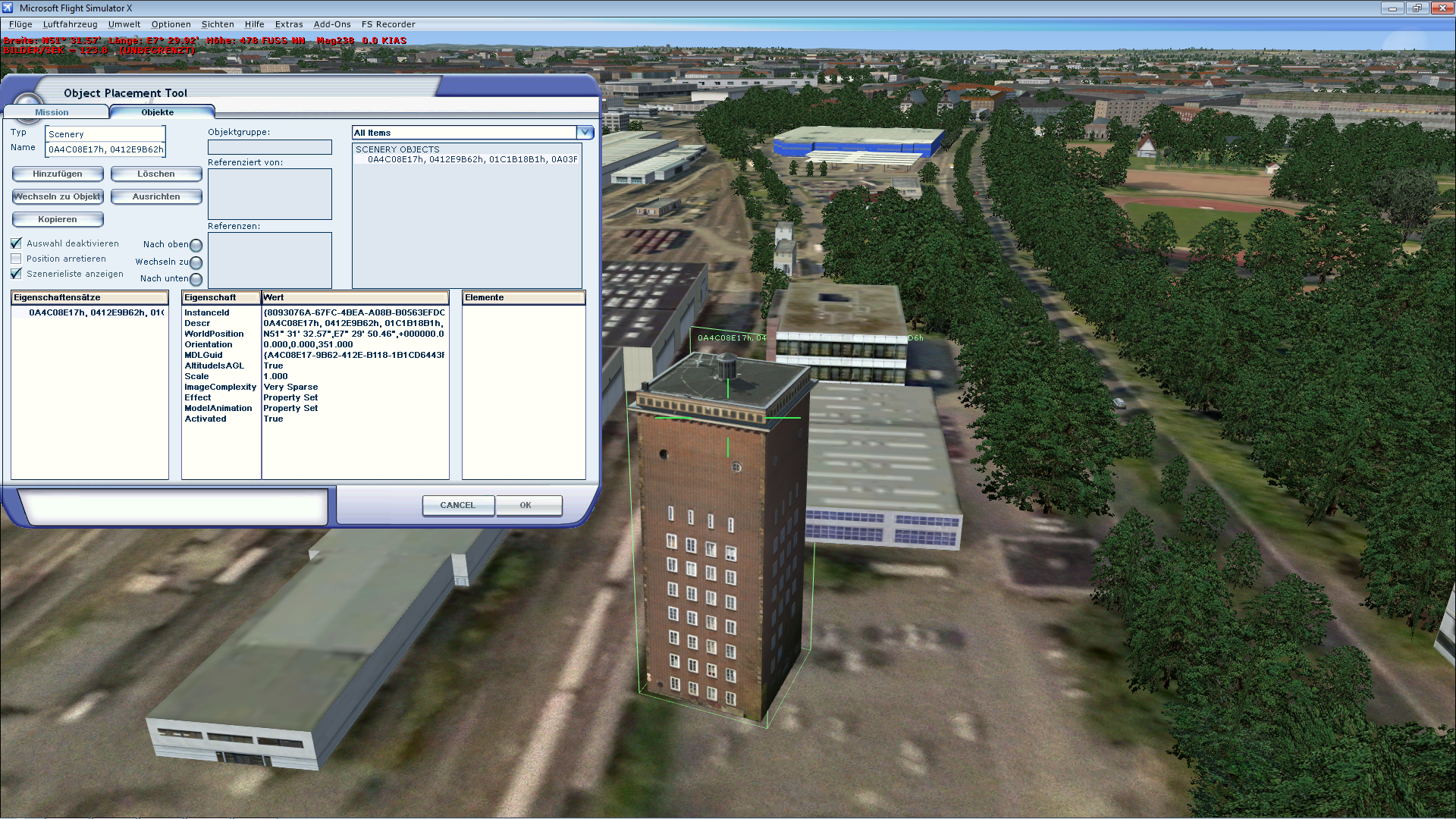Open the Luftfahrzeug menu
The height and width of the screenshot is (819, 1456).
(70, 24)
